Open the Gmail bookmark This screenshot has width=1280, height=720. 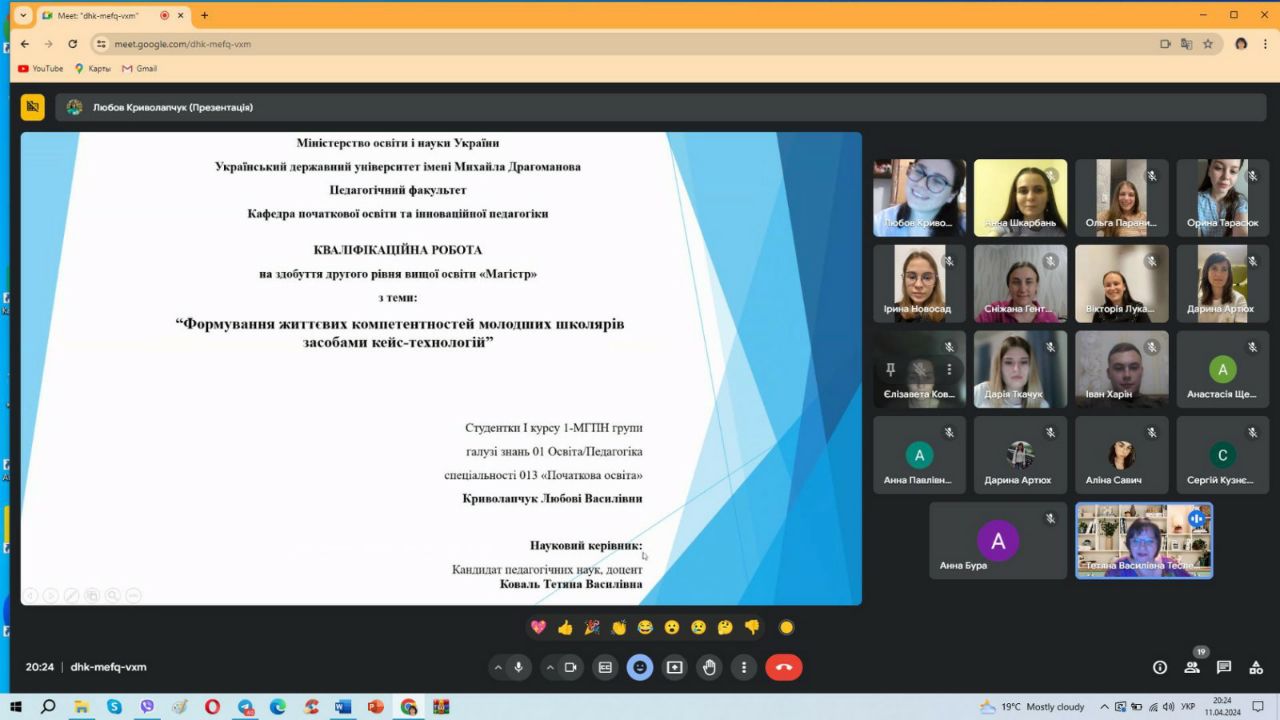[140, 69]
